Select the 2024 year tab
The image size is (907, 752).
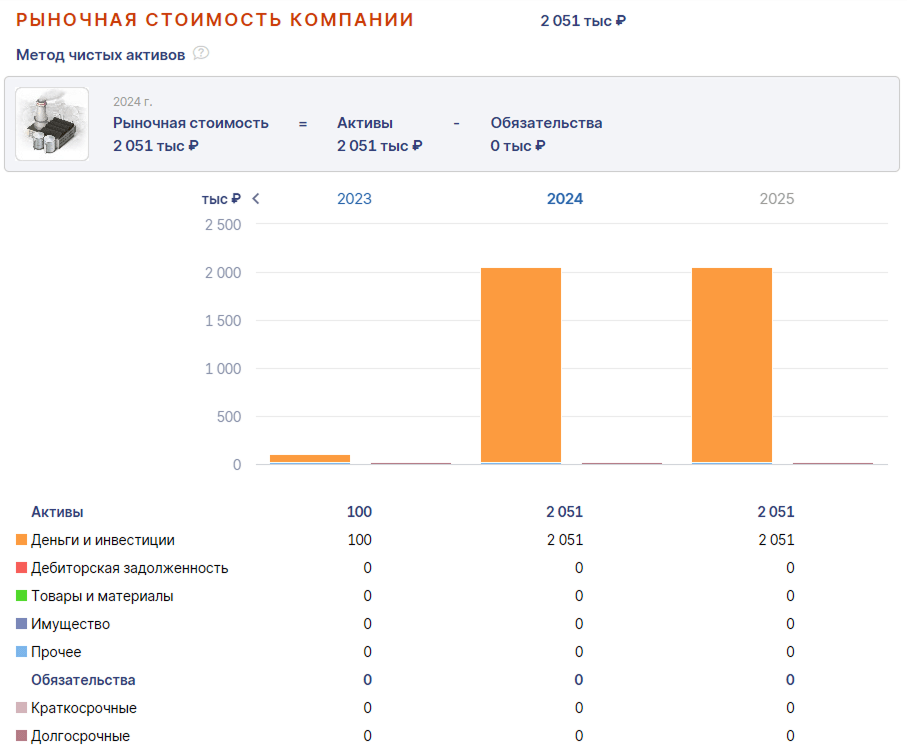(x=565, y=199)
